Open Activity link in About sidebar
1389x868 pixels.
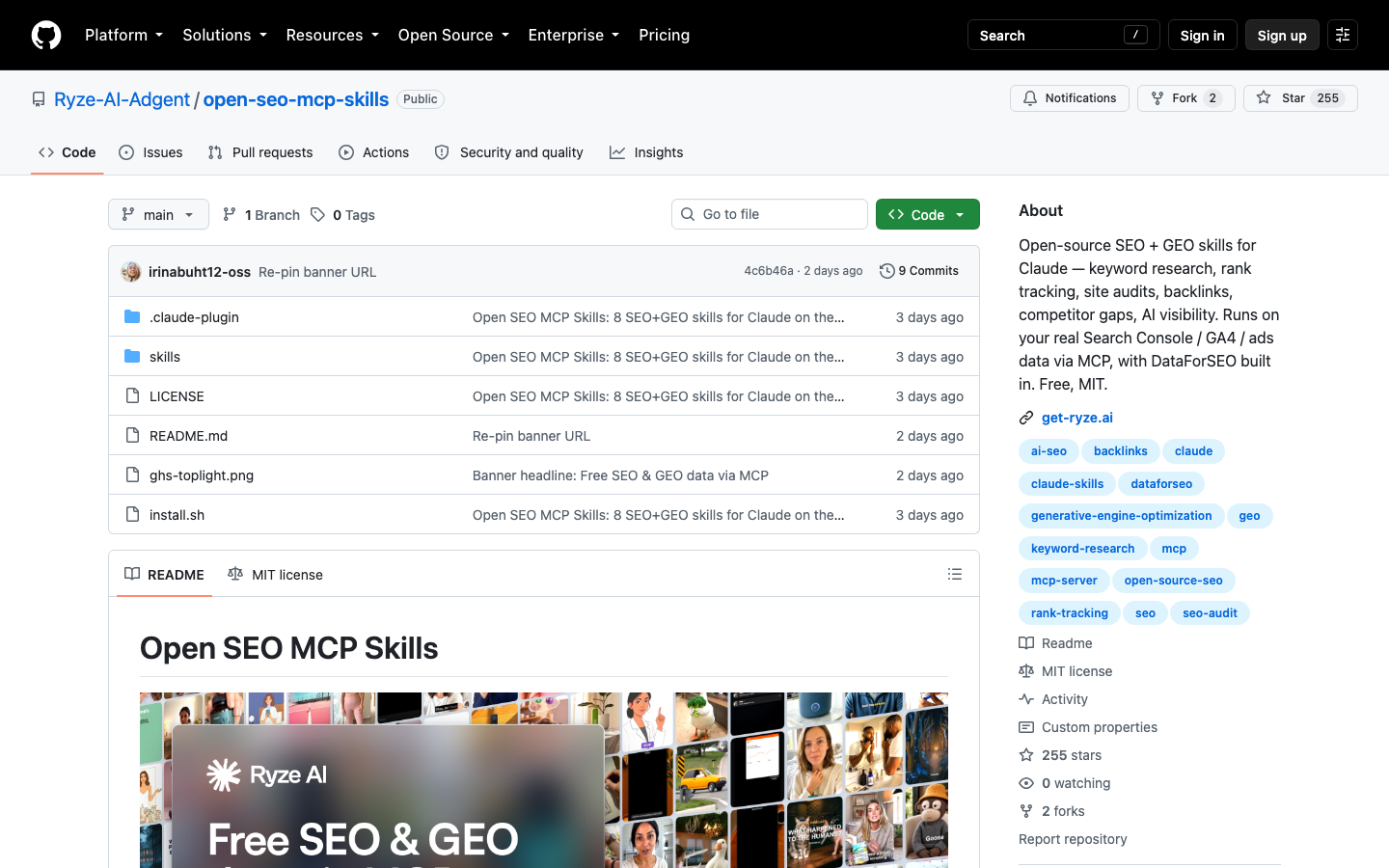pos(1053,699)
